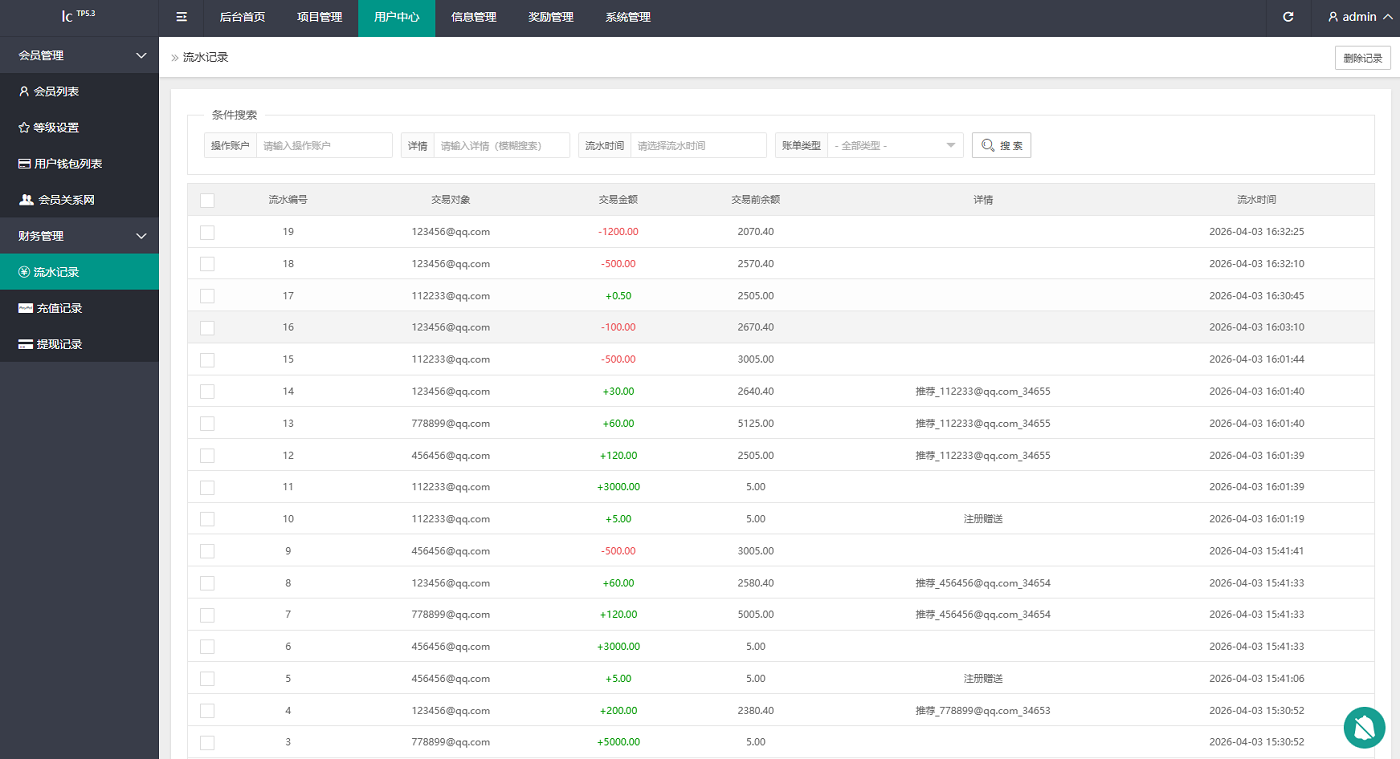Collapse the 会员管理 sidebar section
This screenshot has height=759, width=1400.
coord(141,56)
